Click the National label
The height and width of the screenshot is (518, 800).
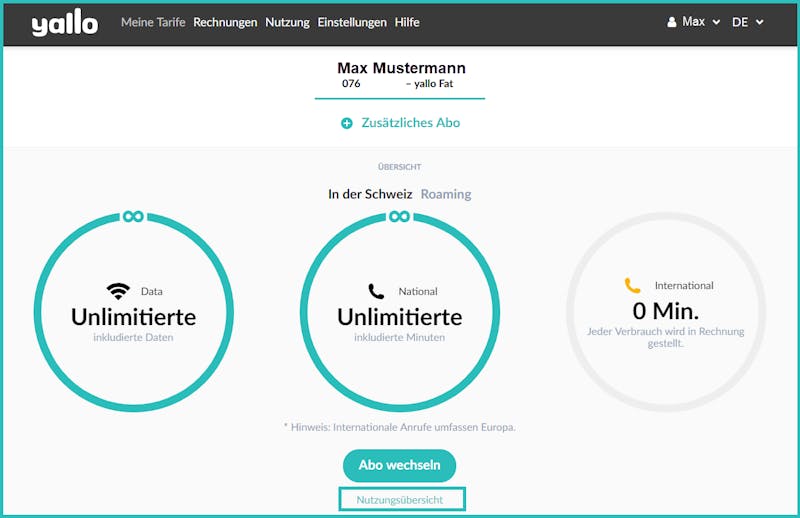pos(418,291)
